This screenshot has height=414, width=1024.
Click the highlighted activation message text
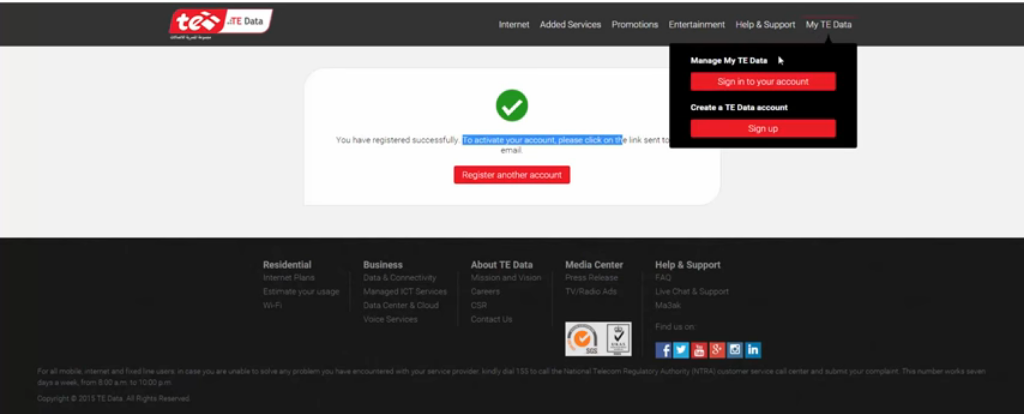(x=542, y=140)
